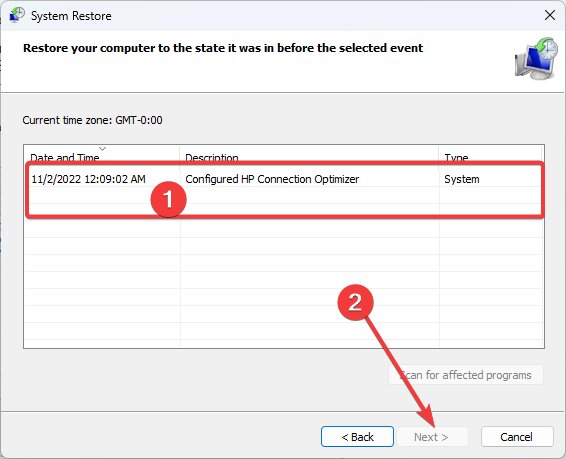The image size is (566, 459).
Task: Sort by the Date and Time column
Action: pos(102,157)
